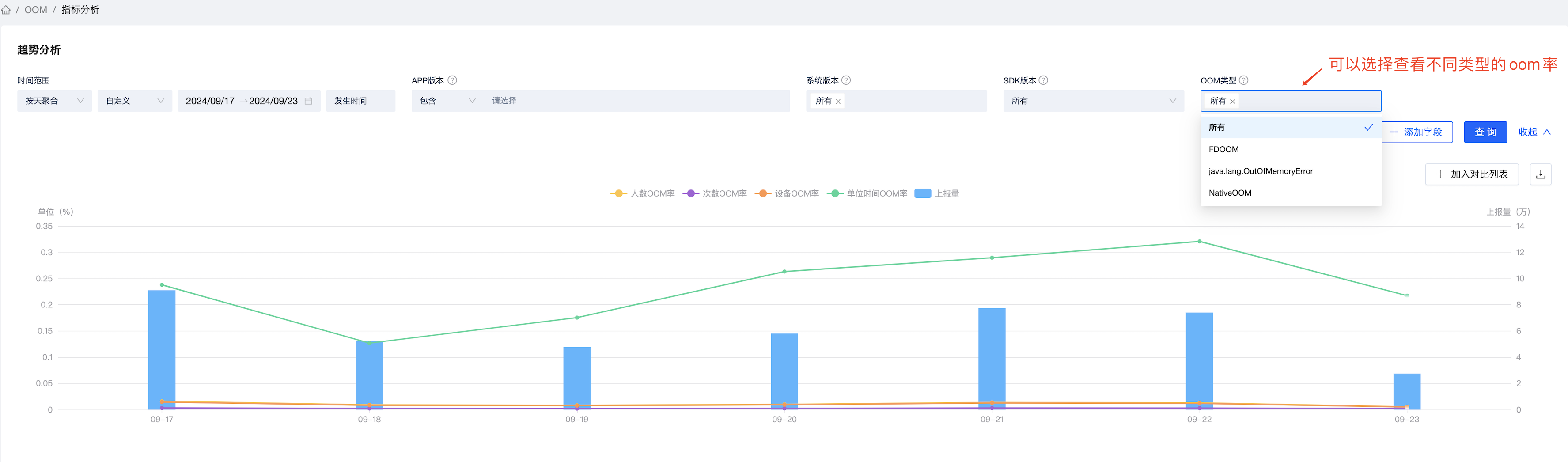Show the SDK版本 help tooltip icon

pos(1043,80)
